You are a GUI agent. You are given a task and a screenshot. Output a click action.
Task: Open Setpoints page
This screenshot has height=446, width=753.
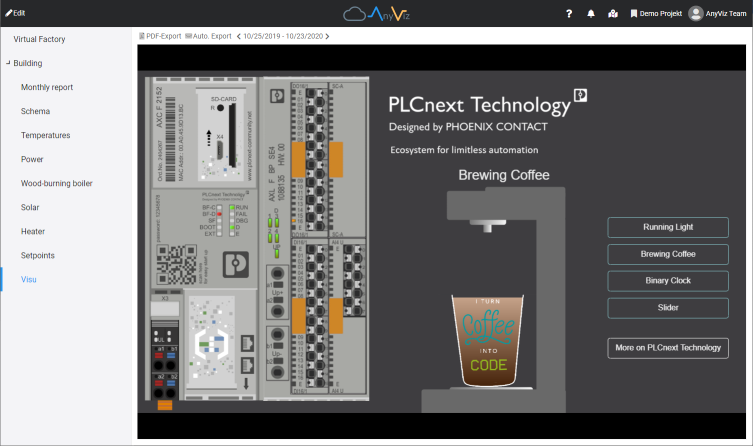pos(37,255)
